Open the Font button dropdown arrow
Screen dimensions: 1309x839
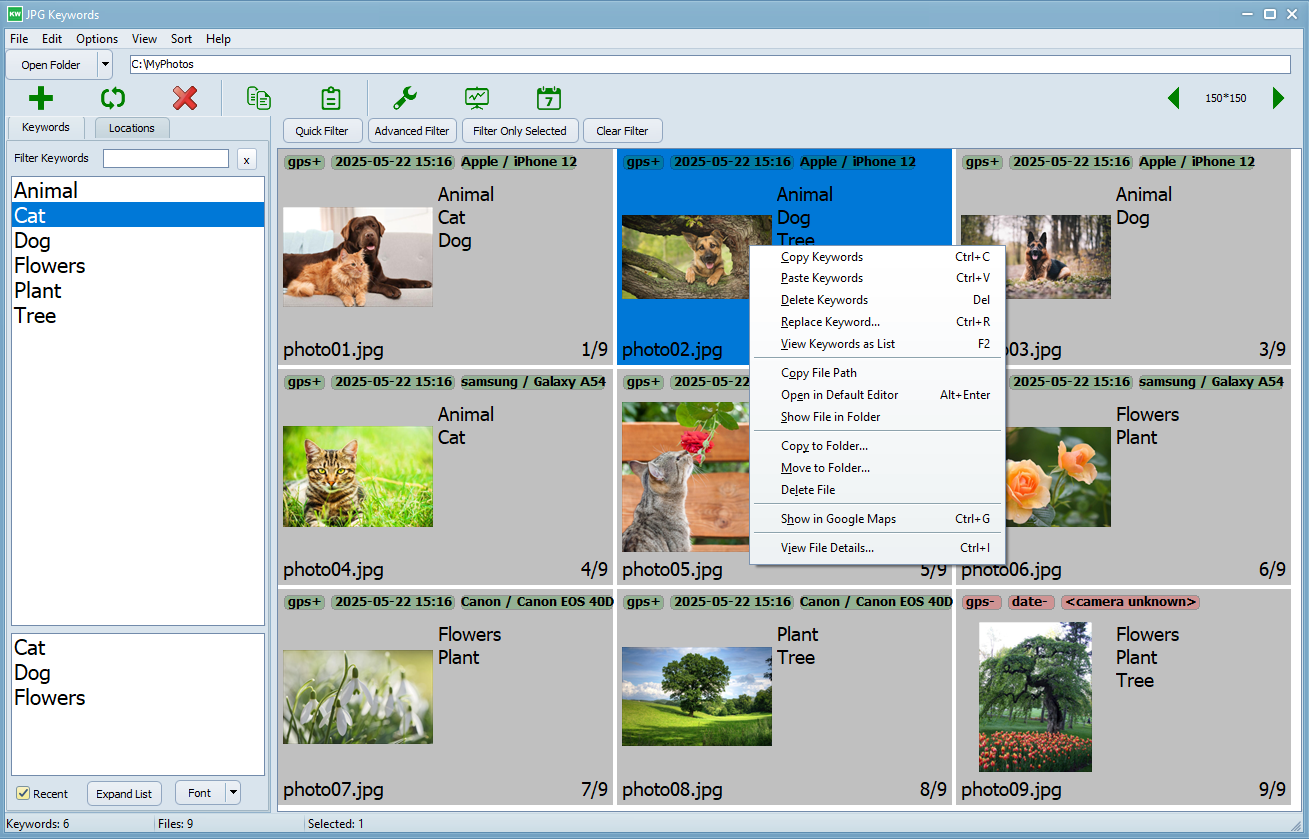(x=233, y=793)
